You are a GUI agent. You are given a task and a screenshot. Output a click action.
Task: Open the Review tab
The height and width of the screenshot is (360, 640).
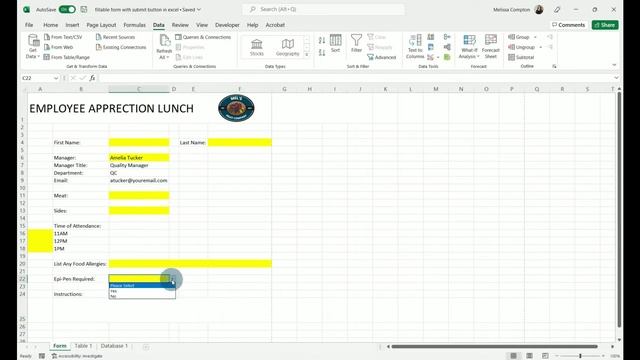pyautogui.click(x=180, y=25)
